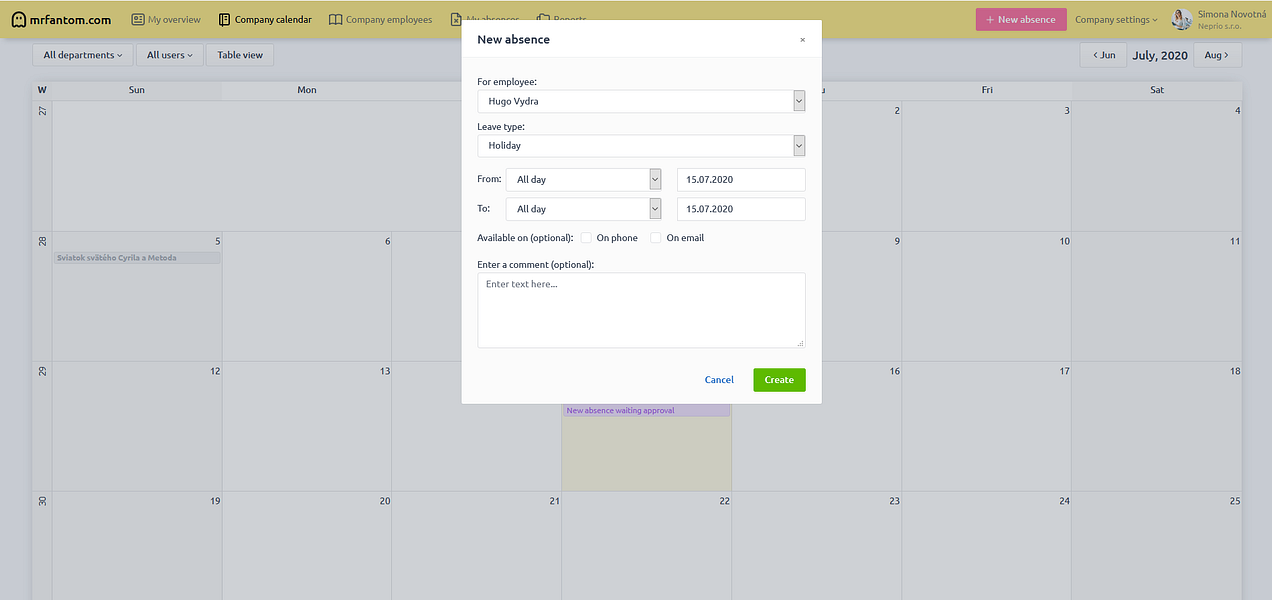1272x600 pixels.
Task: Click the From date field
Action: pos(741,179)
